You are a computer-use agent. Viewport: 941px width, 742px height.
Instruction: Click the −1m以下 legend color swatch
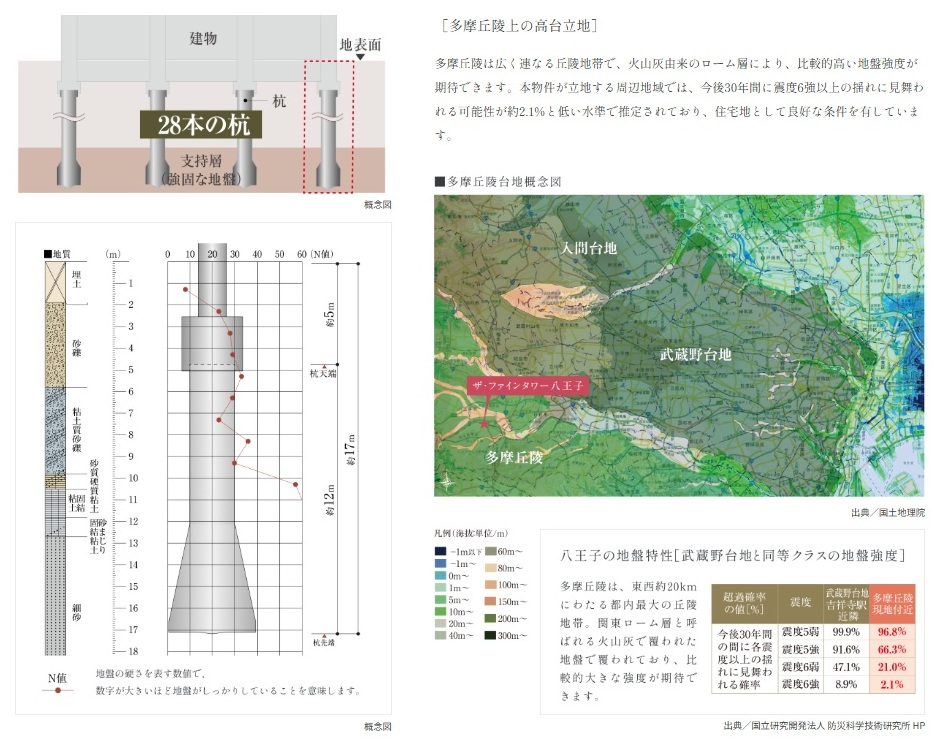click(441, 551)
